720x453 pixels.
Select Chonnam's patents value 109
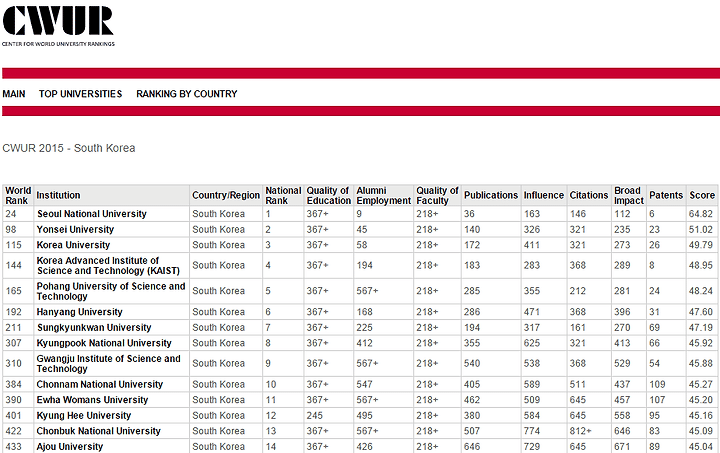click(x=658, y=385)
